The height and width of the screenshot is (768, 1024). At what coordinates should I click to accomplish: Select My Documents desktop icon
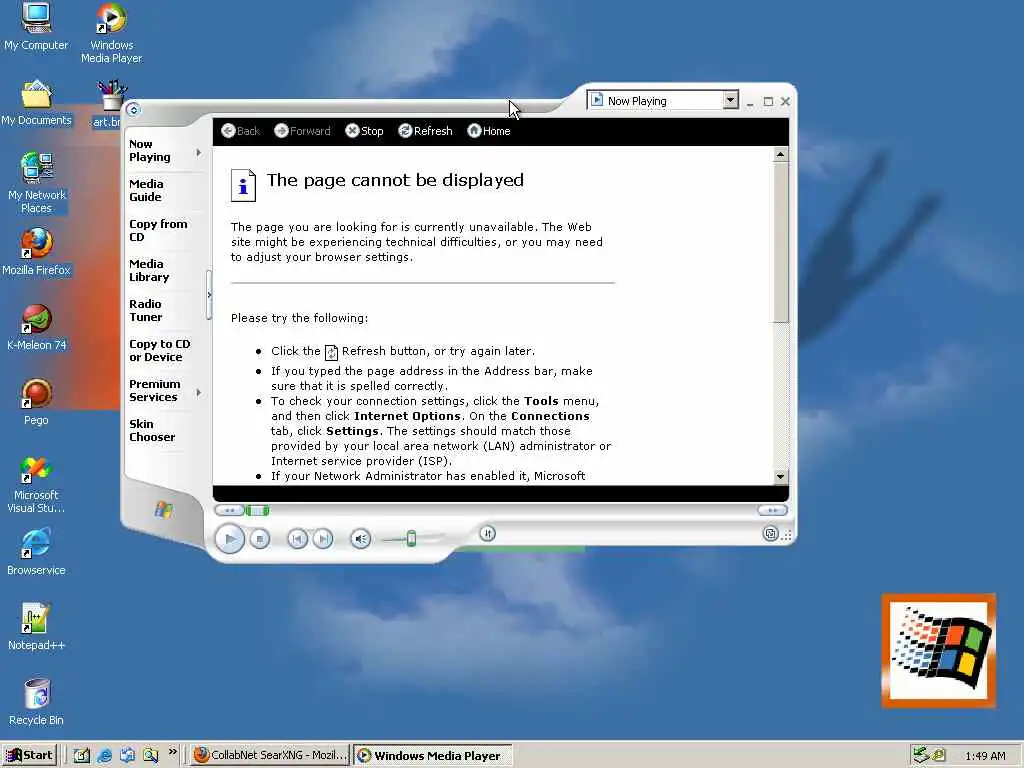(36, 103)
